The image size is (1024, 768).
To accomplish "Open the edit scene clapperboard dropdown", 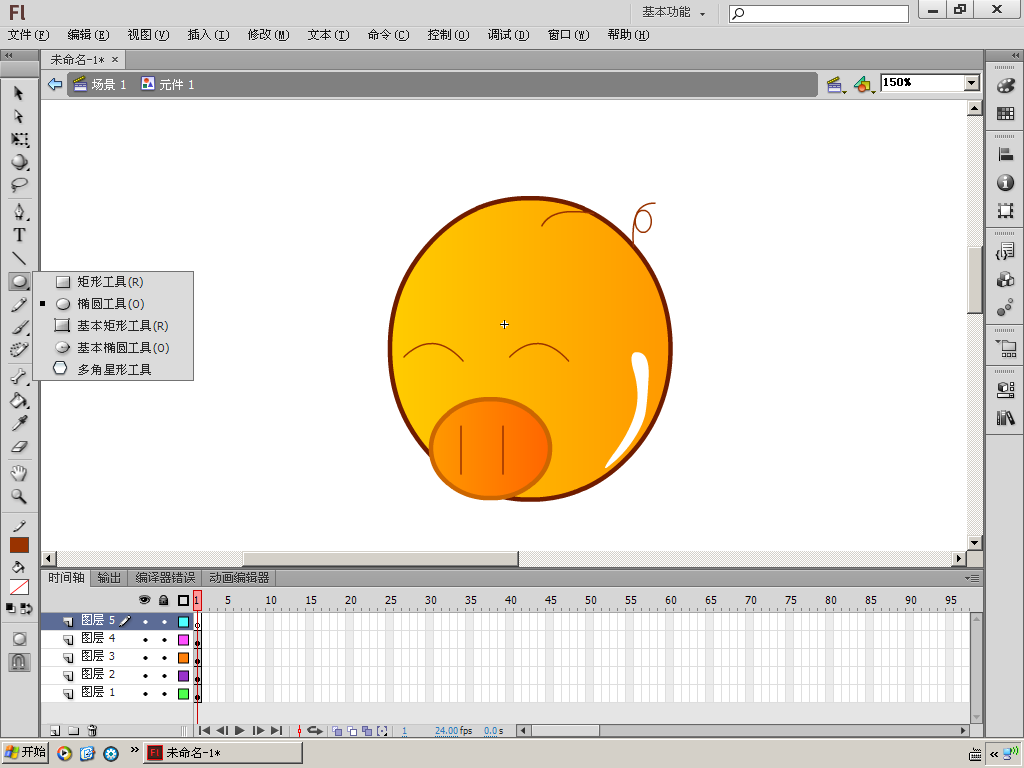I will [x=835, y=85].
